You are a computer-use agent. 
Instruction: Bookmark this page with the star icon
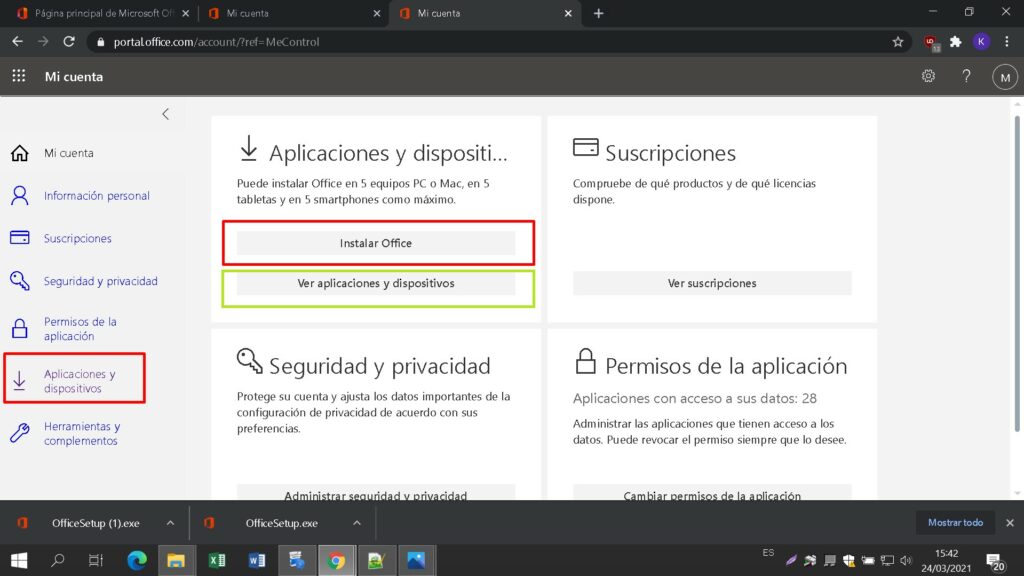[897, 42]
